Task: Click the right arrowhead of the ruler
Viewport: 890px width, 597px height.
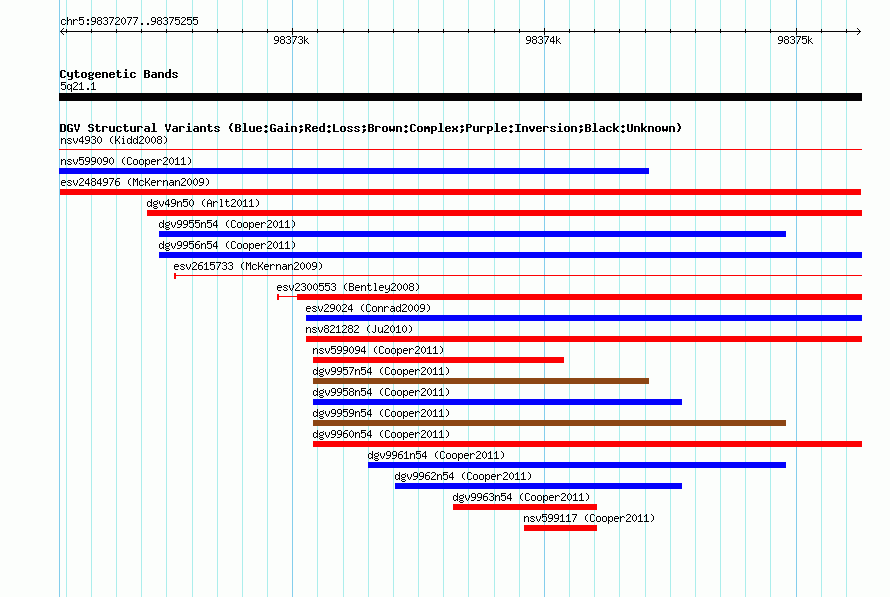Action: click(859, 32)
